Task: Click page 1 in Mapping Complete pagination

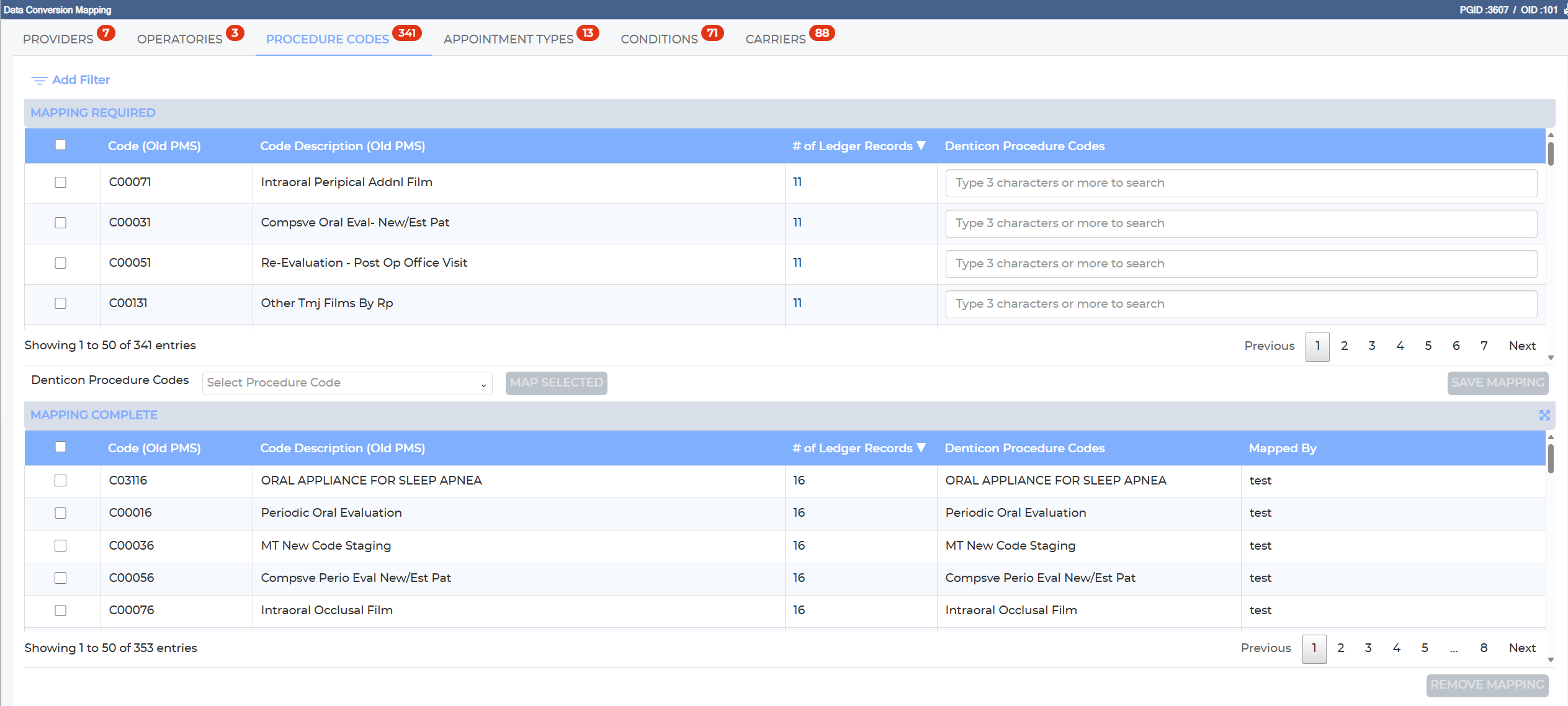Action: point(1314,648)
